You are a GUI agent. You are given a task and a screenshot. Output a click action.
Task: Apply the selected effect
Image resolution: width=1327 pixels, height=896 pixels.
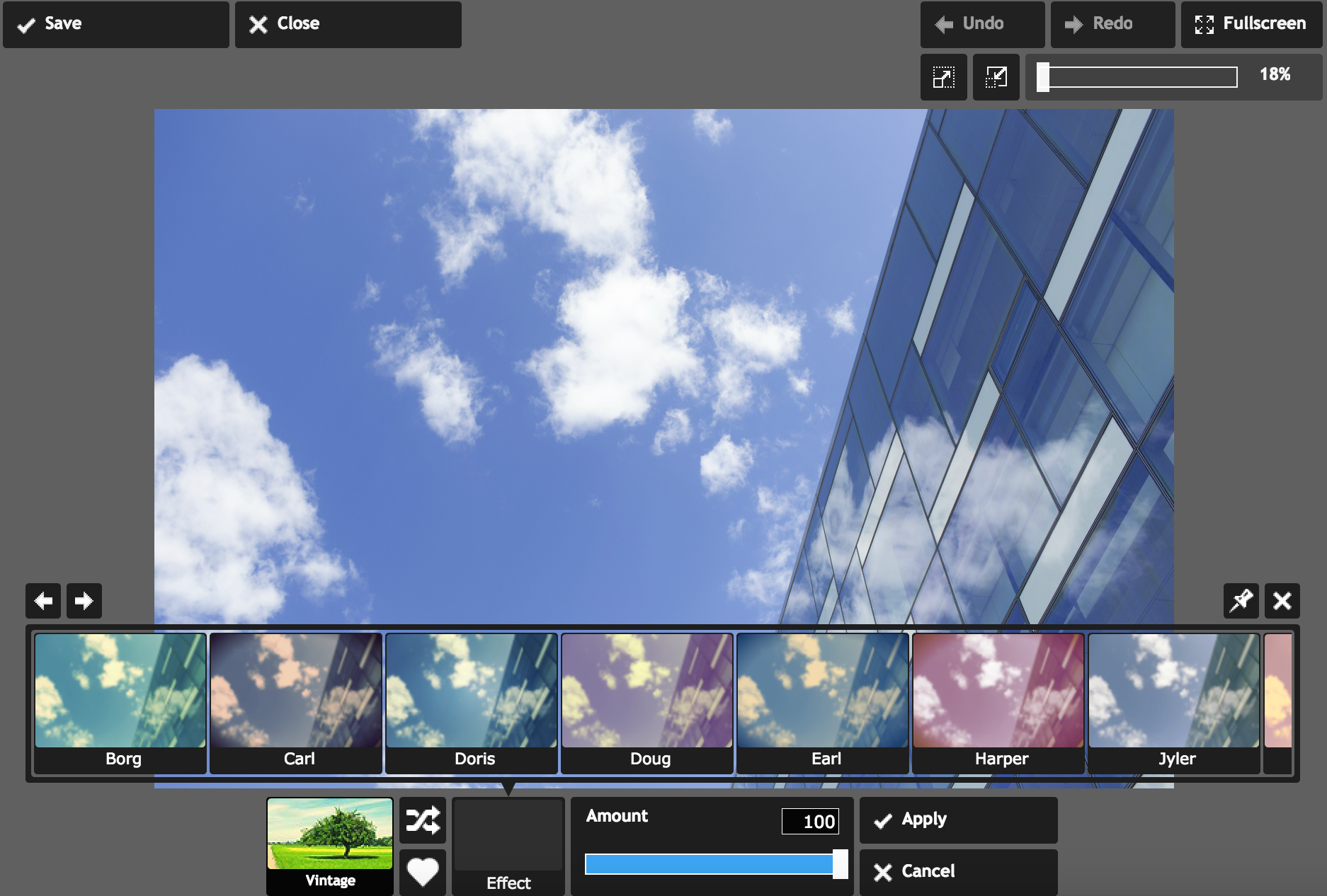(959, 820)
